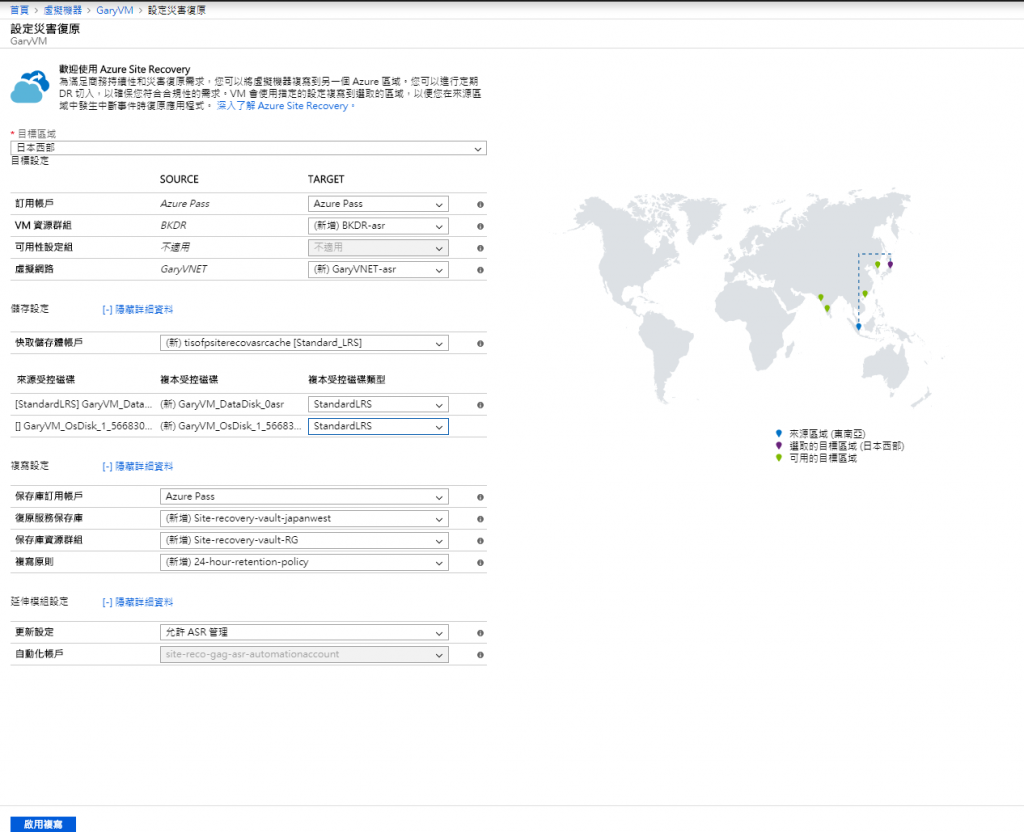
Task: Click info icon for 自動化帳戶 row
Action: coord(480,654)
